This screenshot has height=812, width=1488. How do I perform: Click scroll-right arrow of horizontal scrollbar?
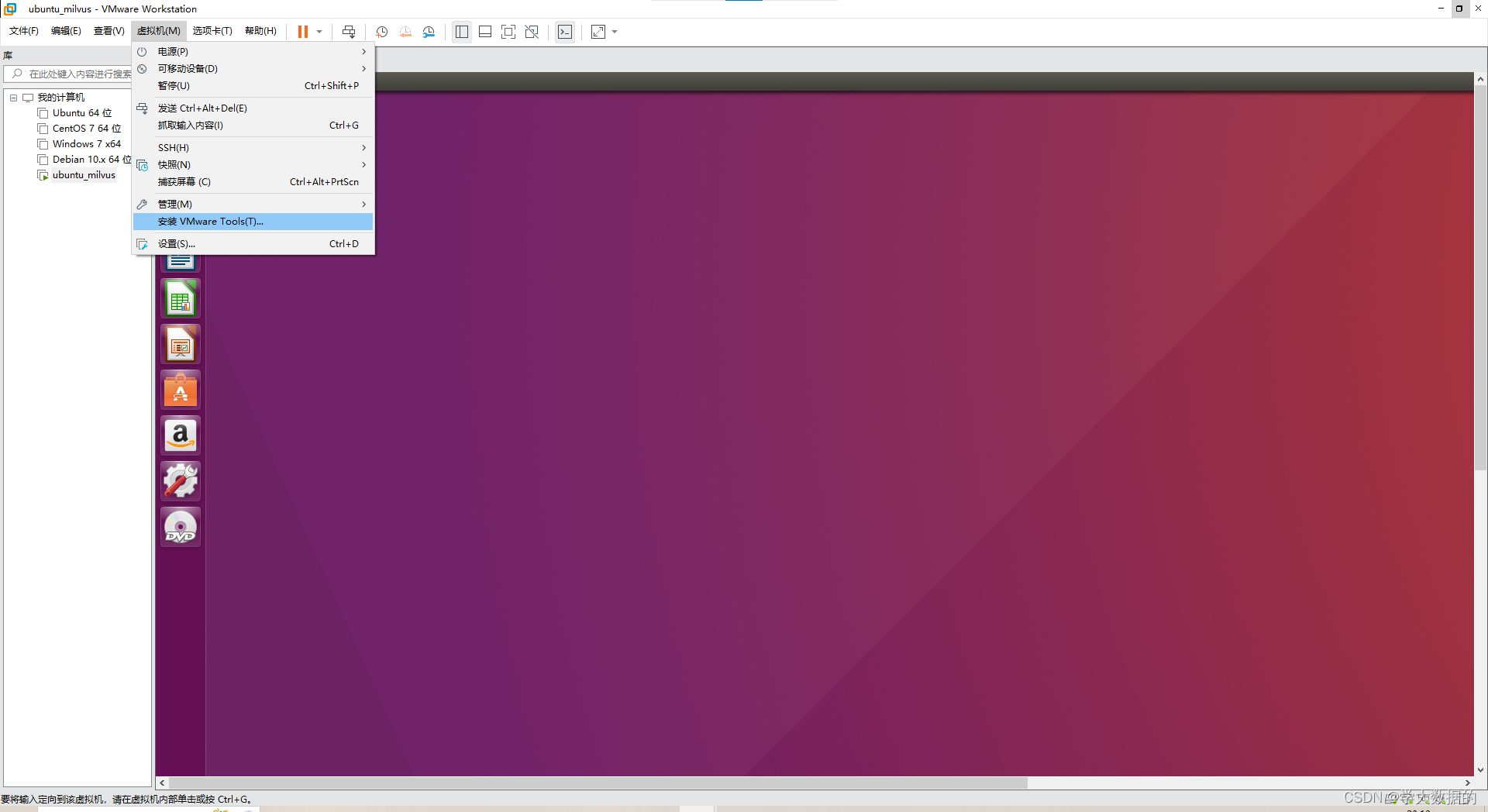coord(1468,783)
